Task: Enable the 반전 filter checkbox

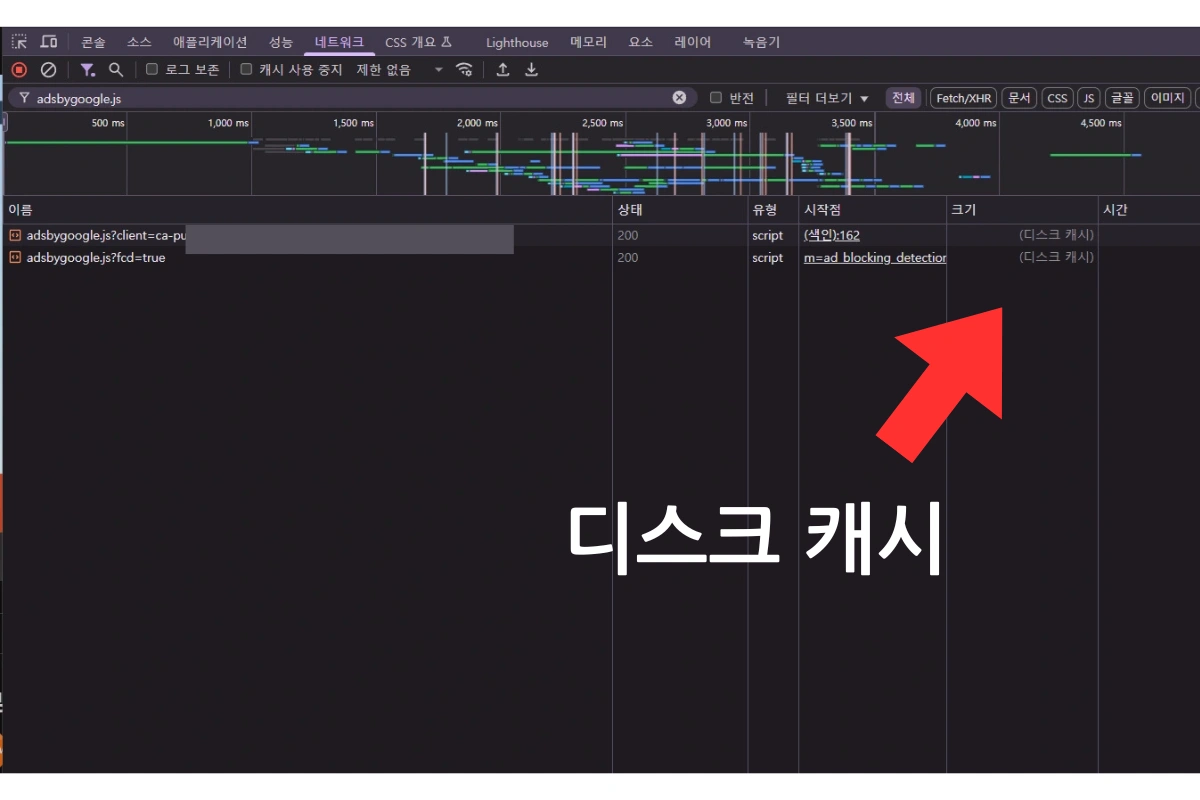Action: point(717,97)
